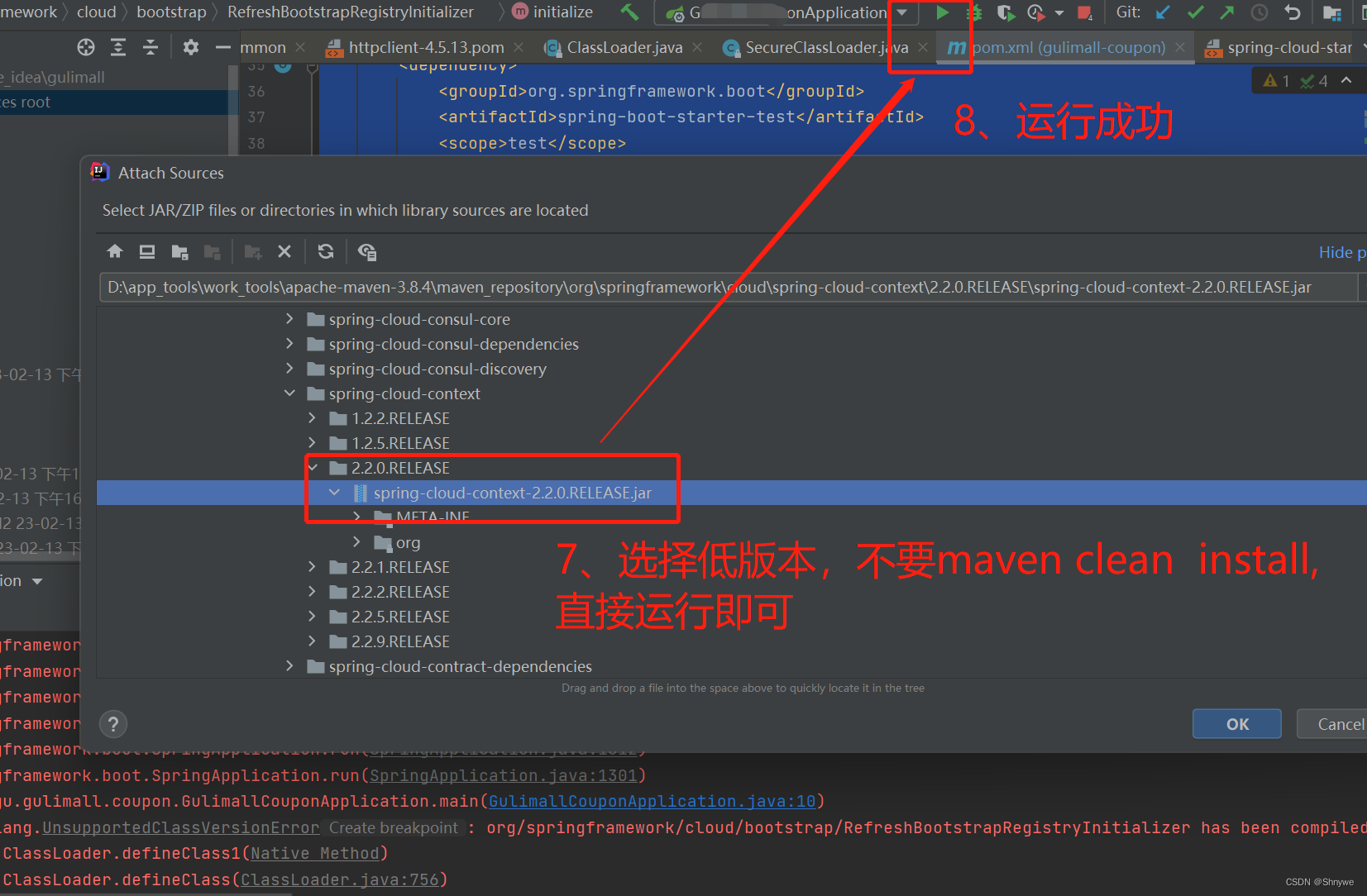The width and height of the screenshot is (1367, 896).
Task: Click the Hide path link
Action: (1341, 253)
